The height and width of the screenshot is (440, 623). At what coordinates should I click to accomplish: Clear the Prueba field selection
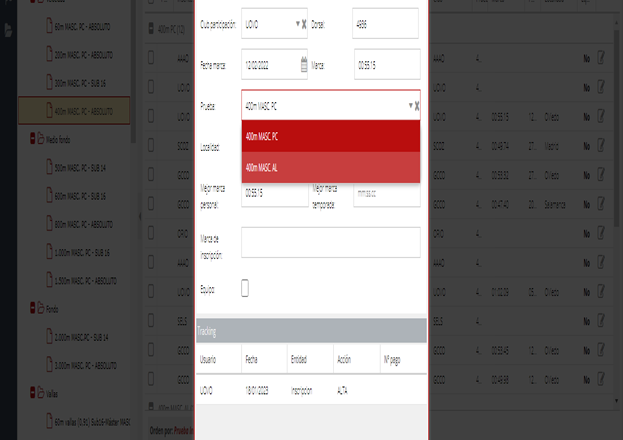point(416,105)
